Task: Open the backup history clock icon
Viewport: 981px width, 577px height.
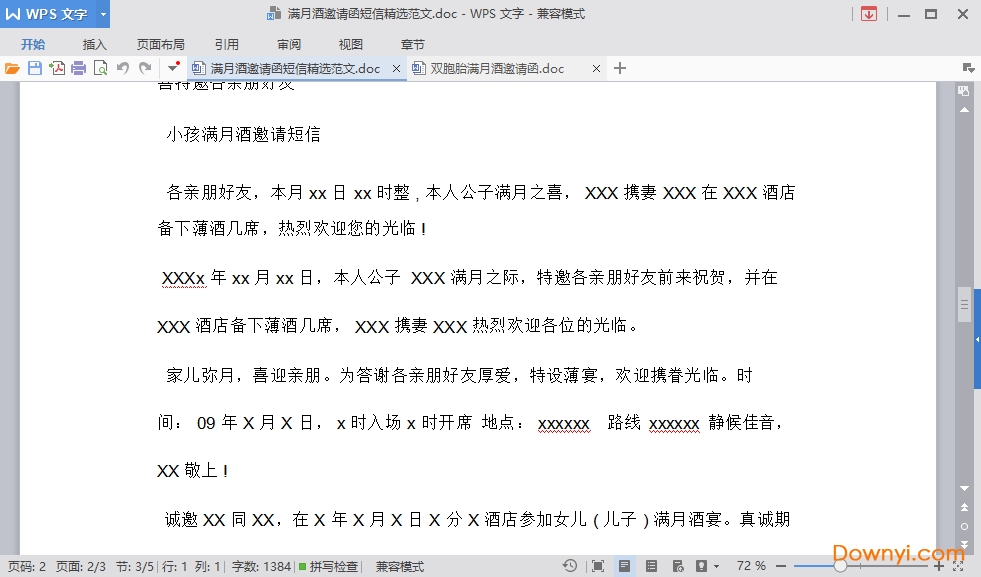Action: (x=569, y=566)
